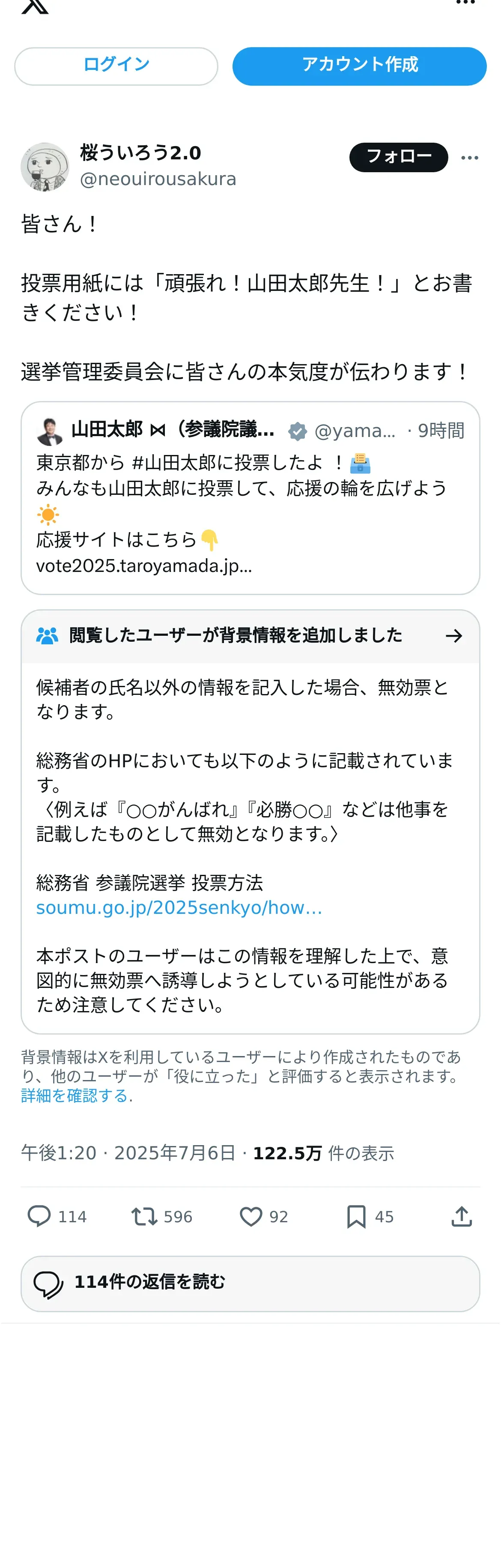501x1568 pixels.
Task: Open 桜ういろう2.0 profile avatar
Action: pos(45,167)
